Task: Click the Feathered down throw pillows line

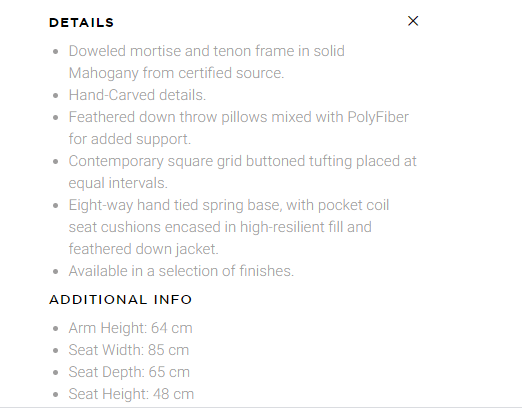Action: pos(239,117)
